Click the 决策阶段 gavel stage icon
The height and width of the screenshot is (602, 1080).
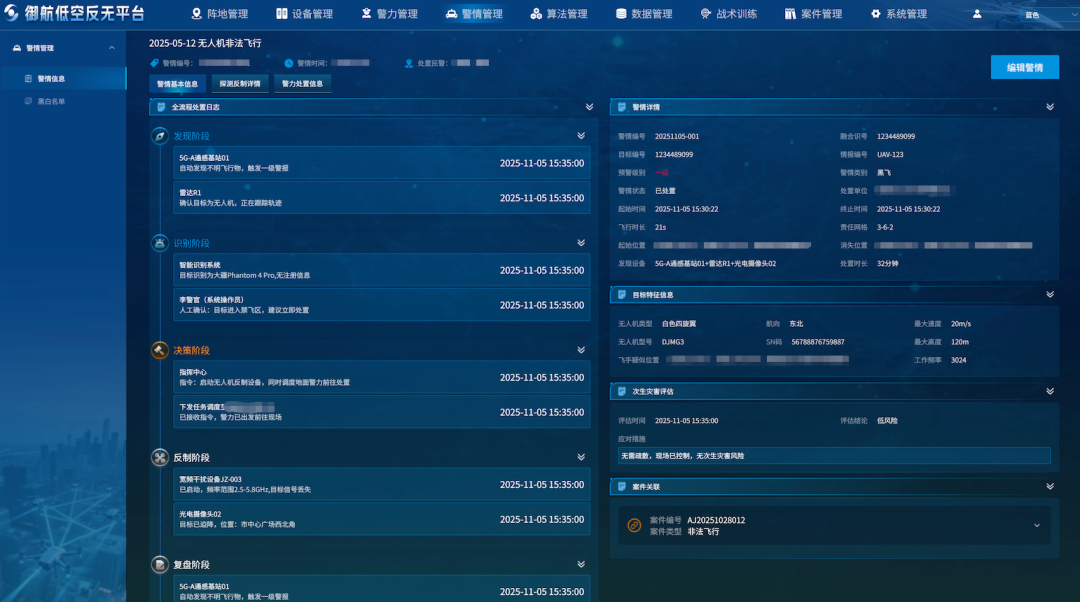click(160, 350)
